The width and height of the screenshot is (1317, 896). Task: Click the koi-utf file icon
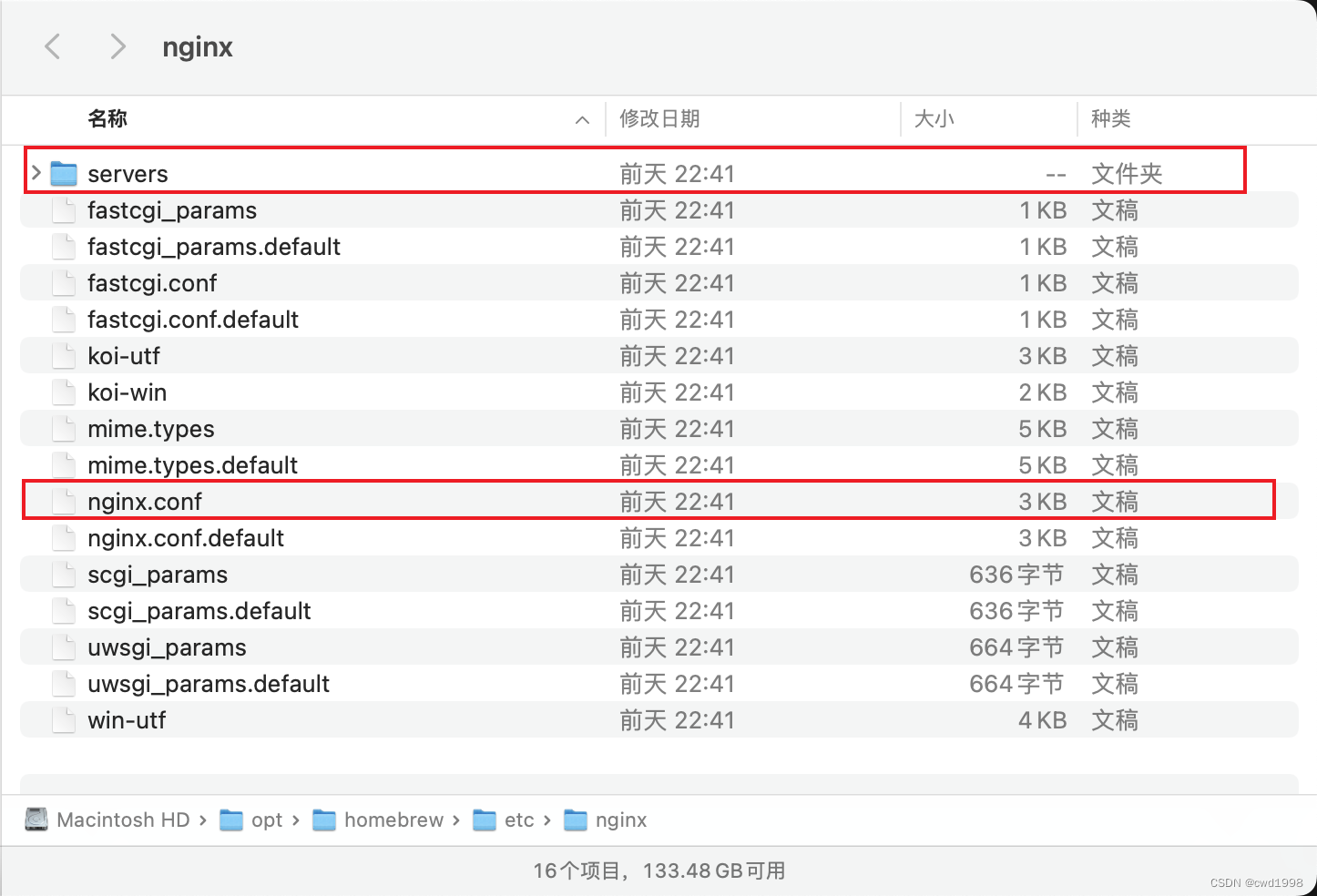pyautogui.click(x=64, y=356)
